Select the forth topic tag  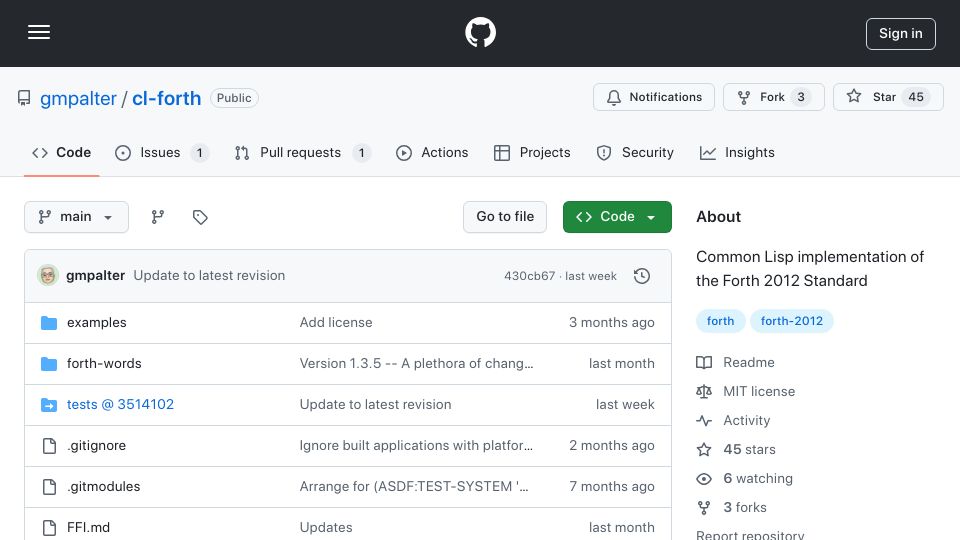coord(721,321)
